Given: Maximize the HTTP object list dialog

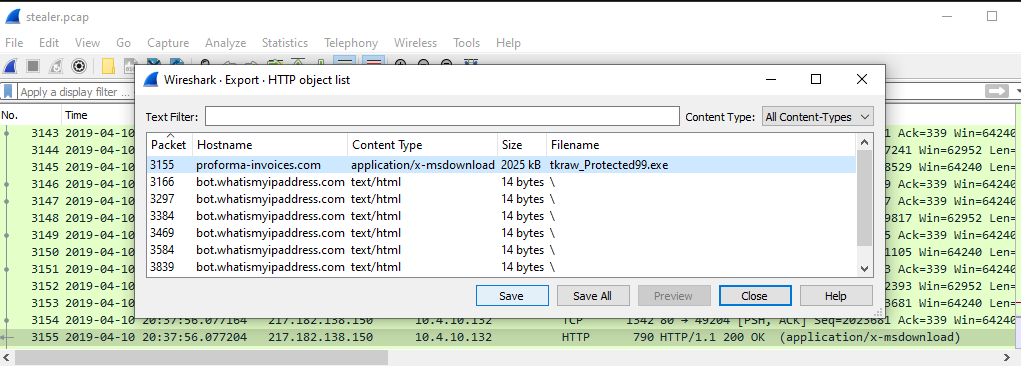Looking at the screenshot, I should coord(815,79).
